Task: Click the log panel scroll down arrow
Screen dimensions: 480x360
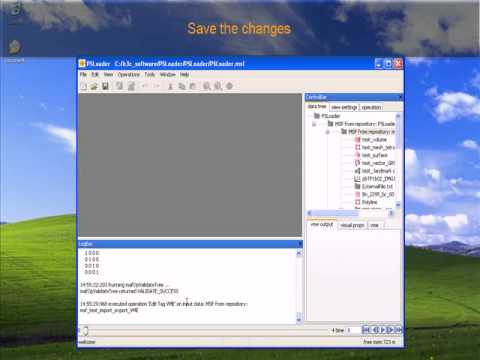Action: [x=299, y=320]
